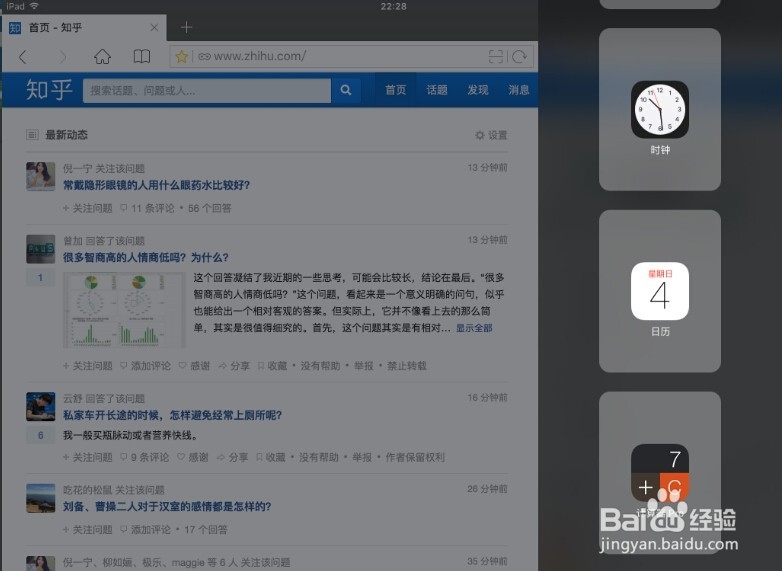Open the 首页 navigation item
782x571 pixels.
click(395, 90)
